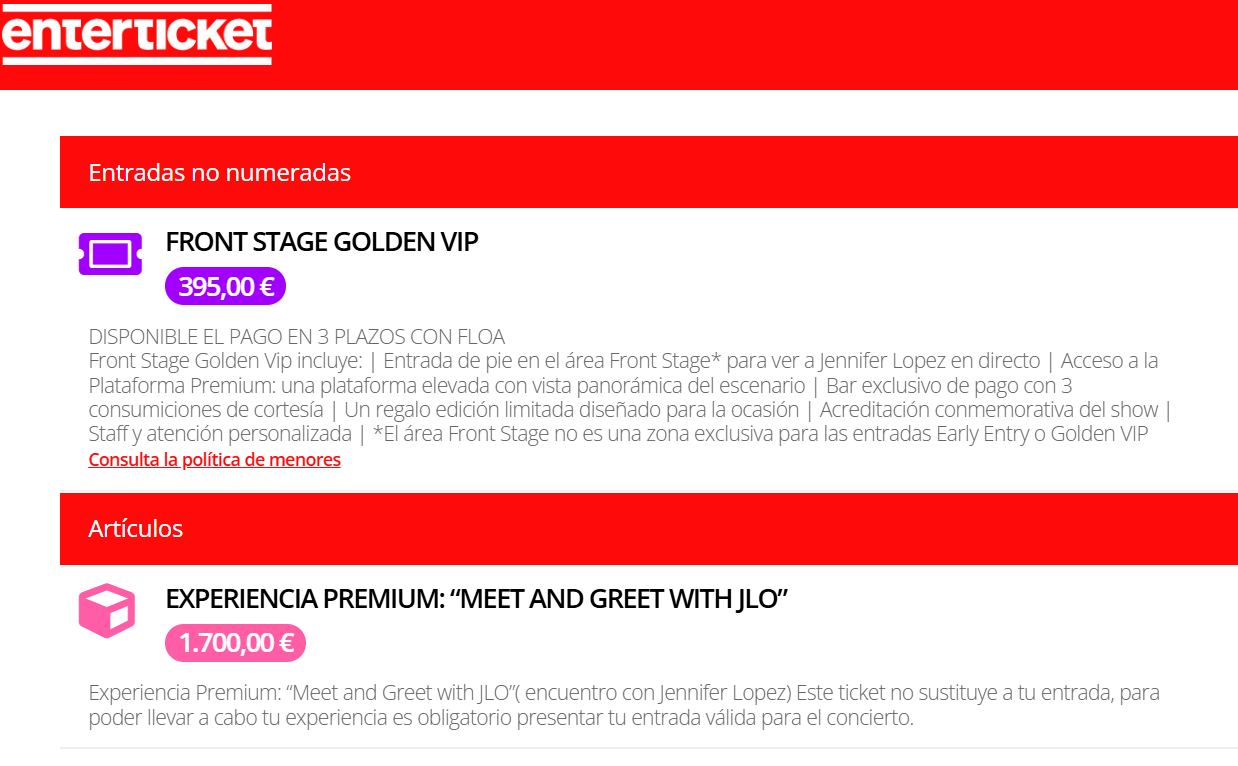
Task: Click the FLOA 3 plazos payment notice
Action: pos(297,336)
